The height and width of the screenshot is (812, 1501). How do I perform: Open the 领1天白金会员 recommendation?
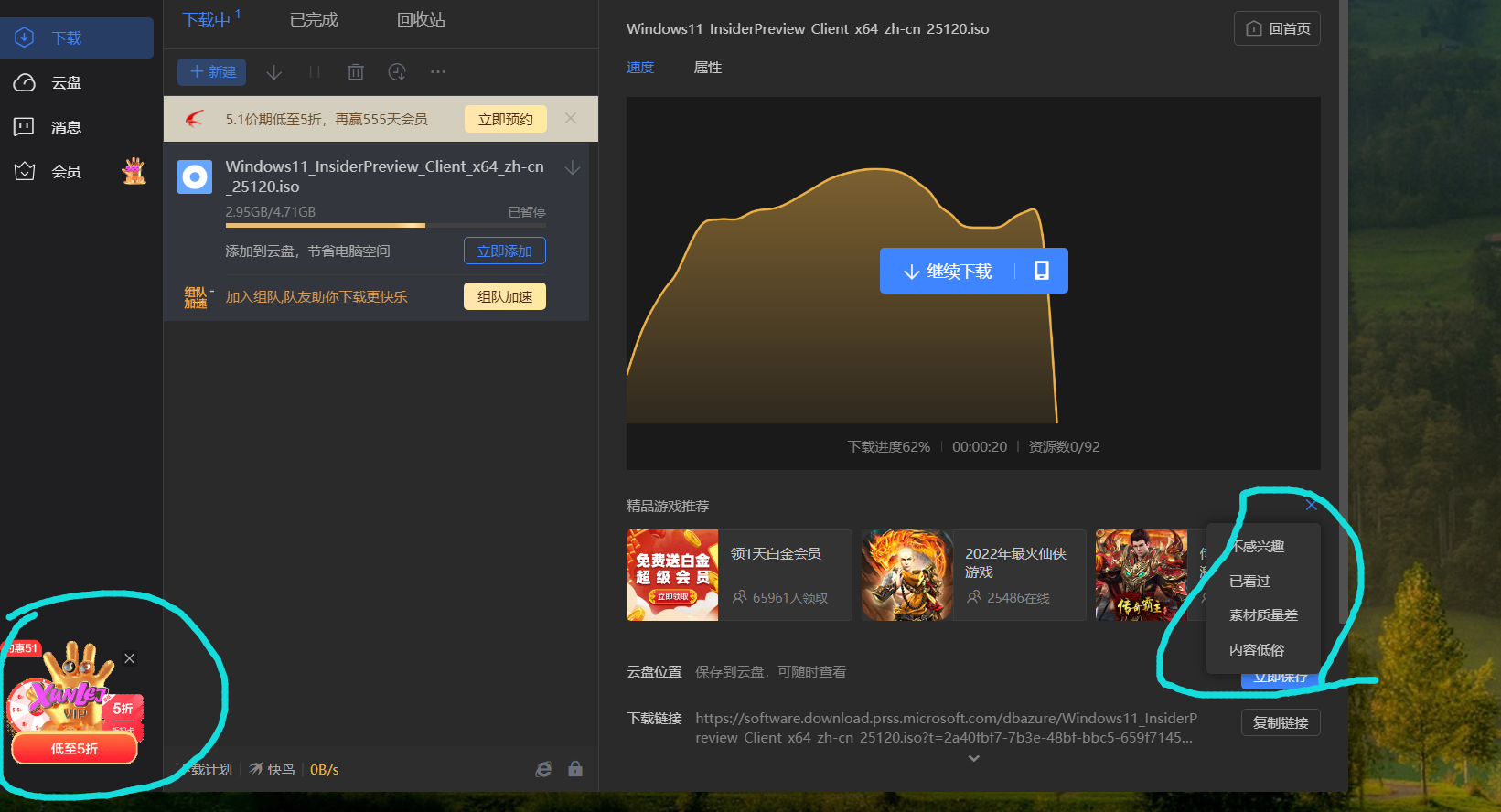point(776,553)
